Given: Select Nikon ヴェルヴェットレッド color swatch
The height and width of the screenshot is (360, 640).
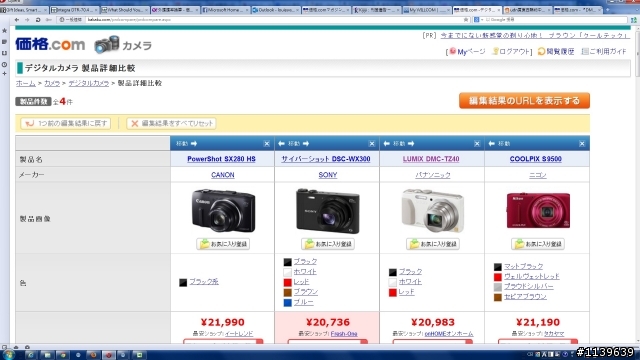Looking at the screenshot, I should click(498, 277).
